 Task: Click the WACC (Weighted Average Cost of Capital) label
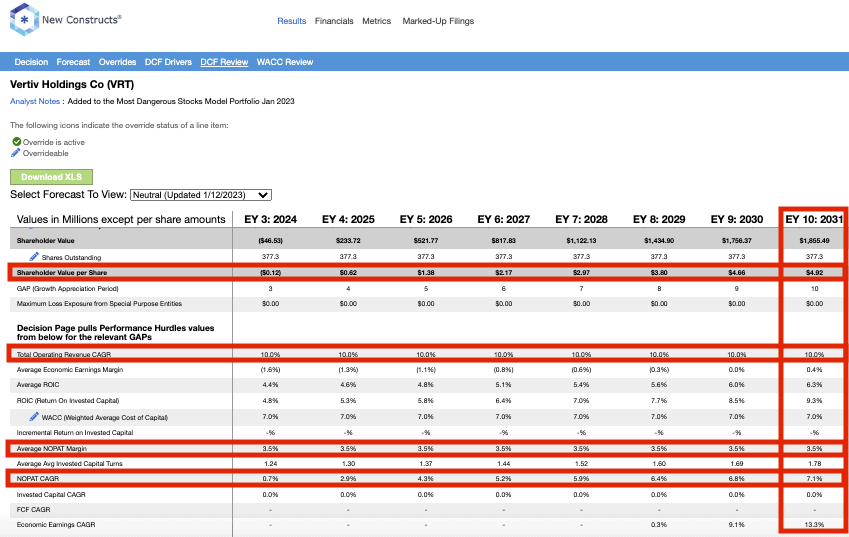105,417
